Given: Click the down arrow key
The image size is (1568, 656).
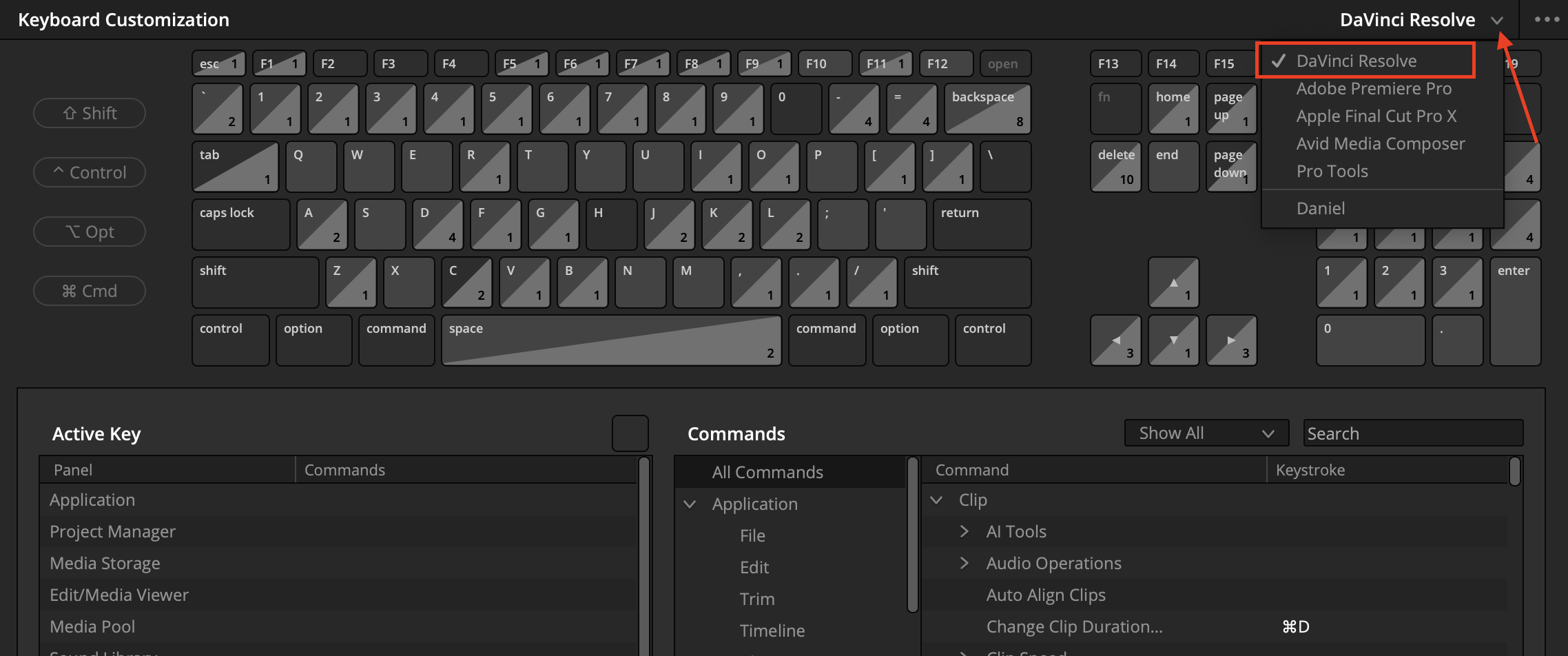Looking at the screenshot, I should [1174, 340].
